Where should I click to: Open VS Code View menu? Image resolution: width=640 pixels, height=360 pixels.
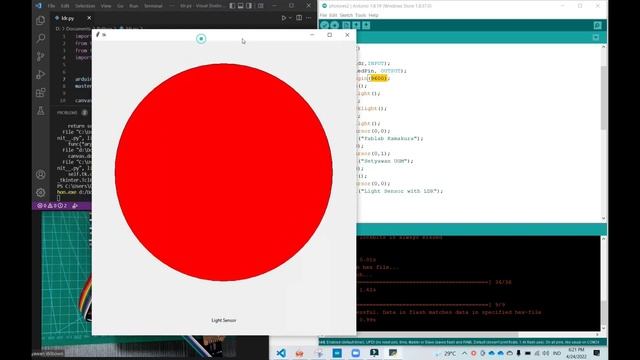tap(106, 6)
